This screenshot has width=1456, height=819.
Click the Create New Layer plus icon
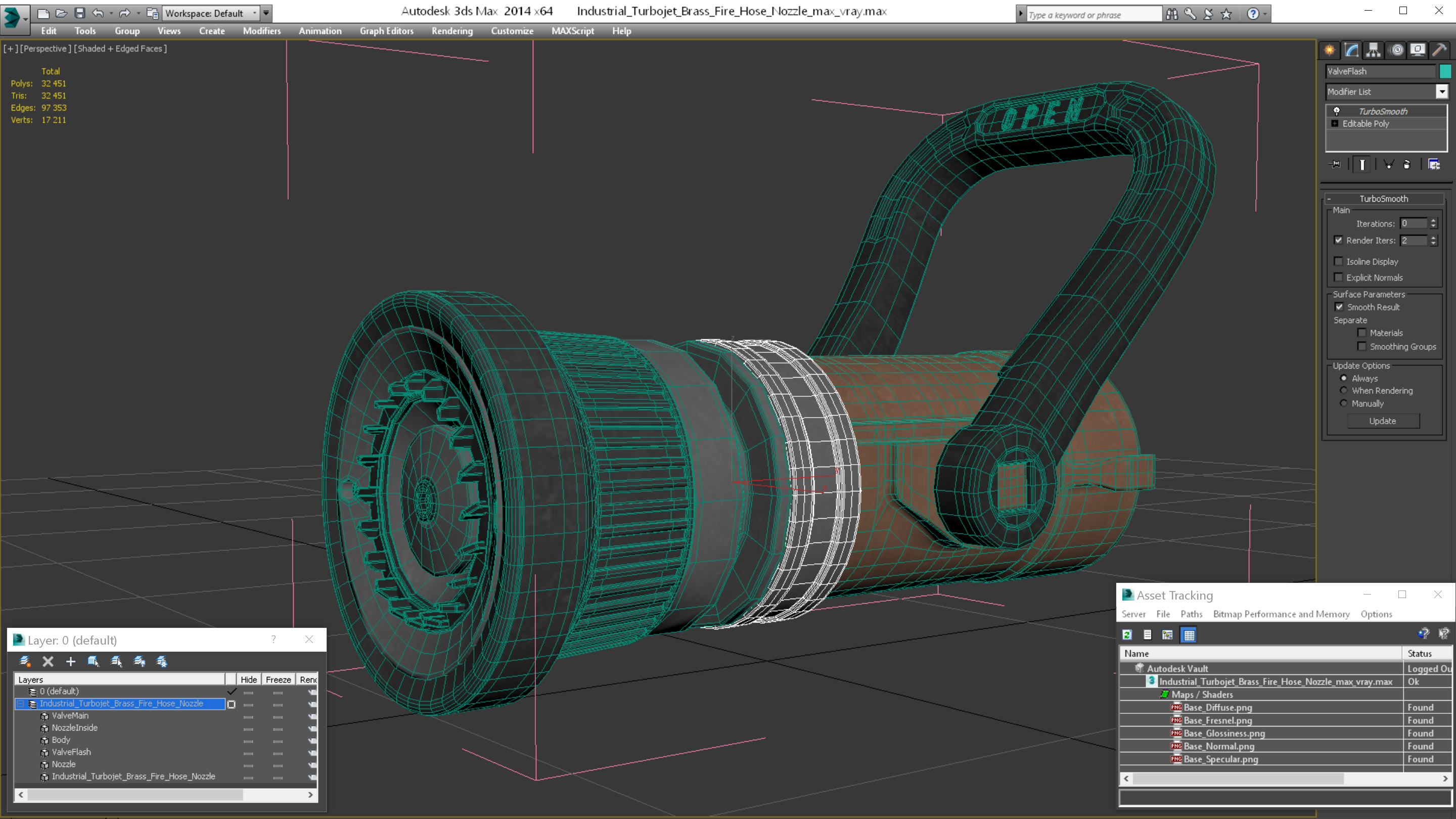(71, 661)
